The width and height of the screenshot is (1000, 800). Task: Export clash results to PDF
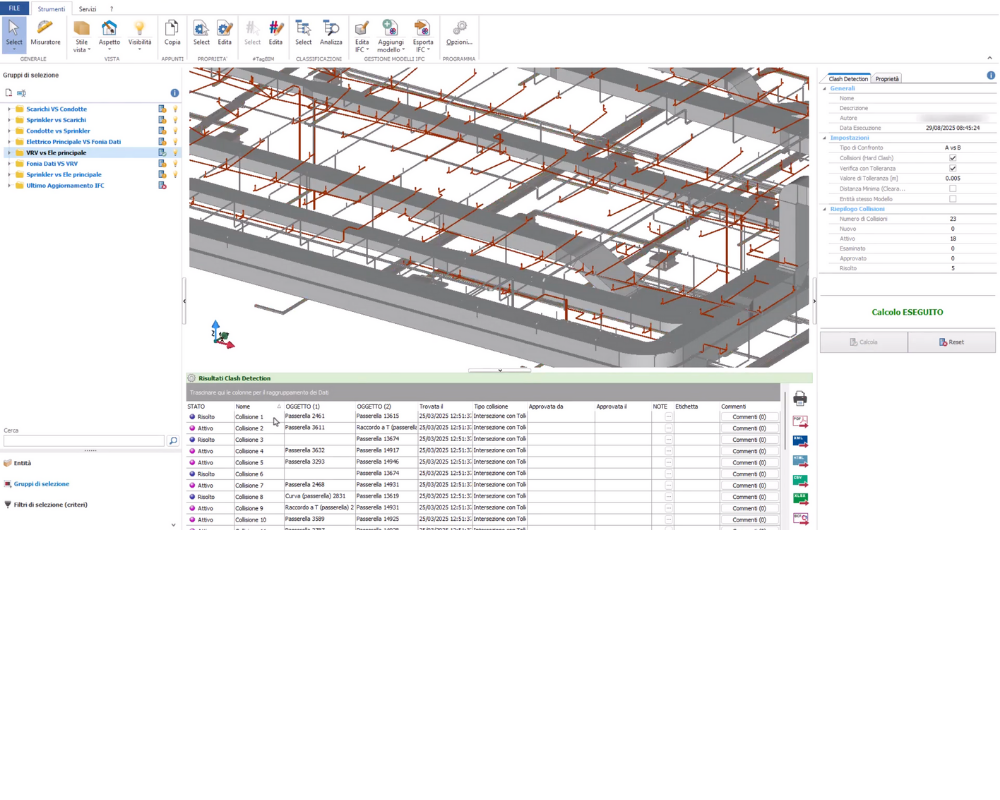(x=800, y=421)
